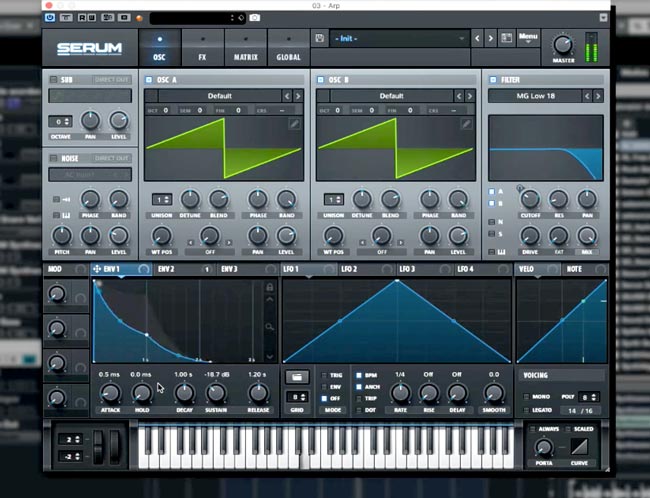Open the OSC A Default wavetable menu
The height and width of the screenshot is (498, 650).
click(220, 96)
